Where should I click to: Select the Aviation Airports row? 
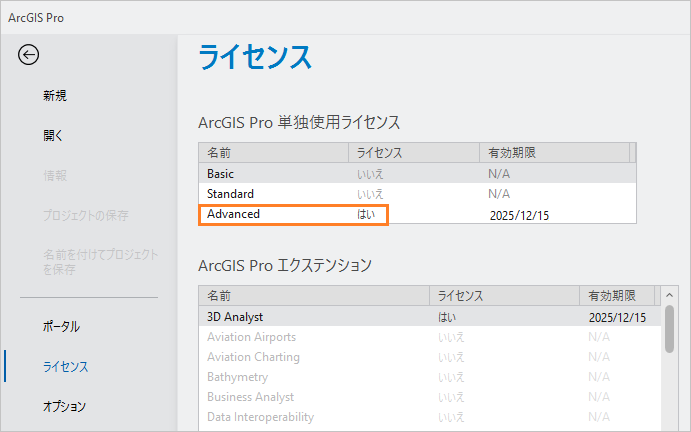coord(430,337)
